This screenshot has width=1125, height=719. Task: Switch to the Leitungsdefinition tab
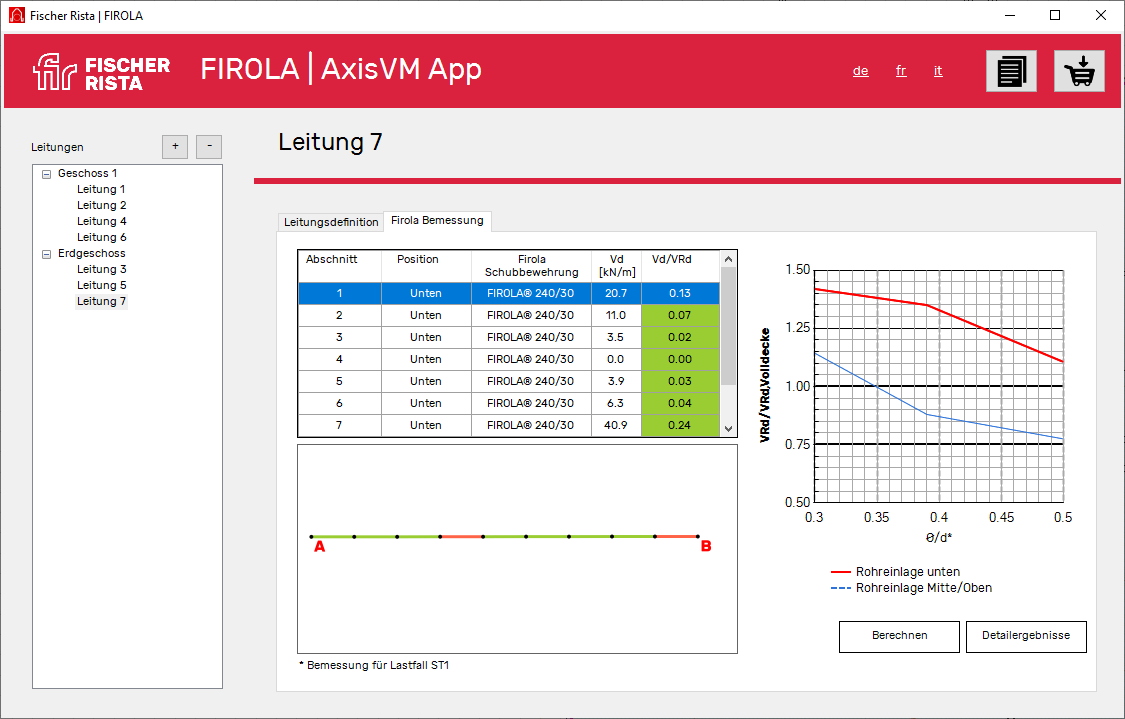point(330,222)
